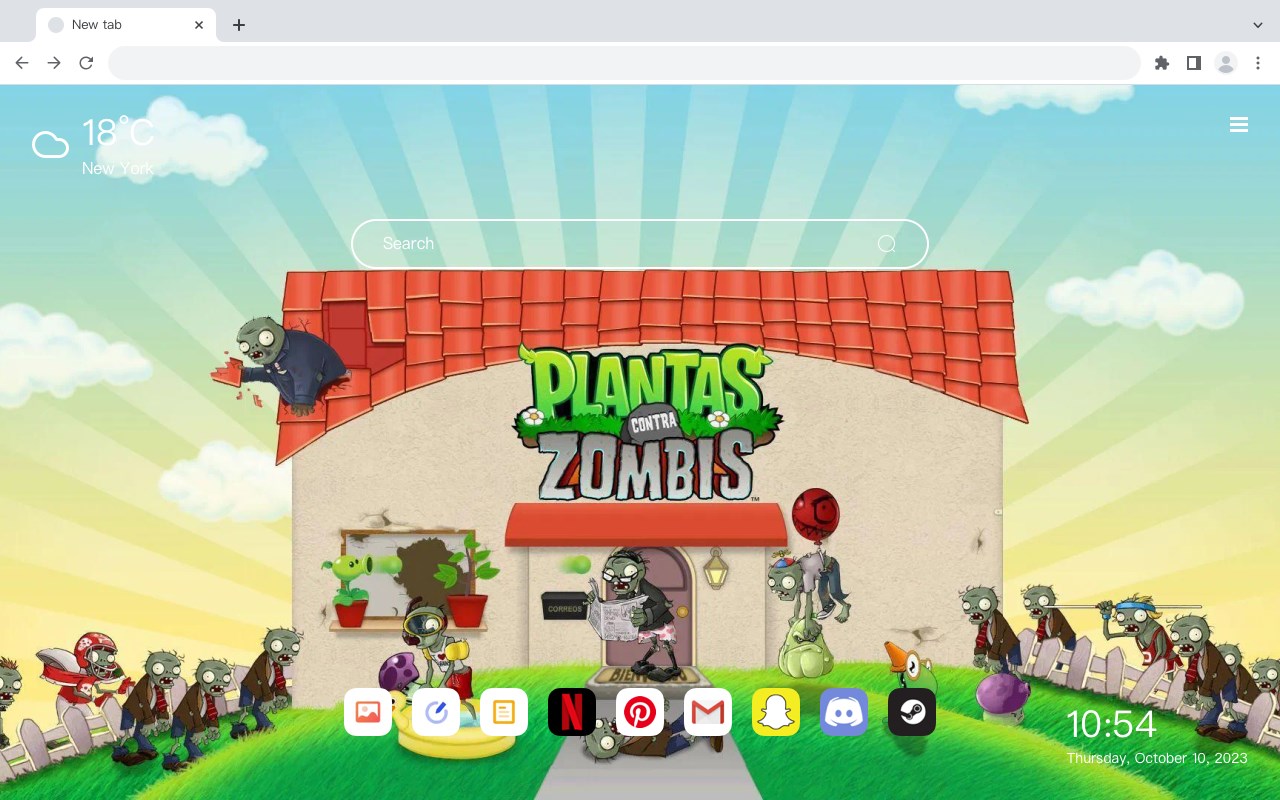Click the cloud weather icon

[50, 145]
